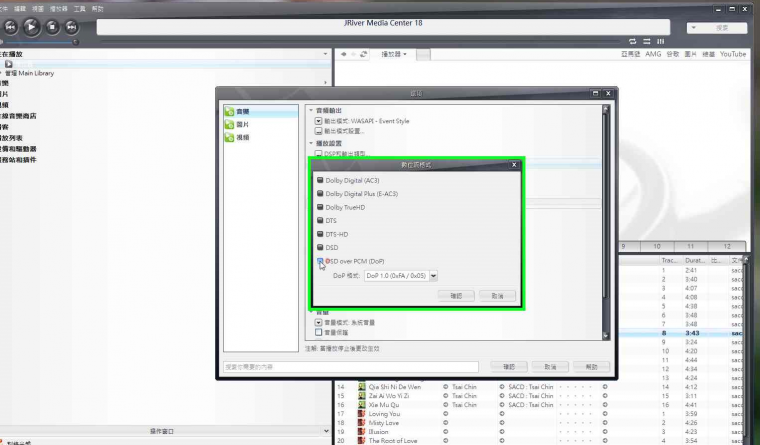Tick the DTS-HD format checkbox
760x445 pixels.
coord(320,234)
